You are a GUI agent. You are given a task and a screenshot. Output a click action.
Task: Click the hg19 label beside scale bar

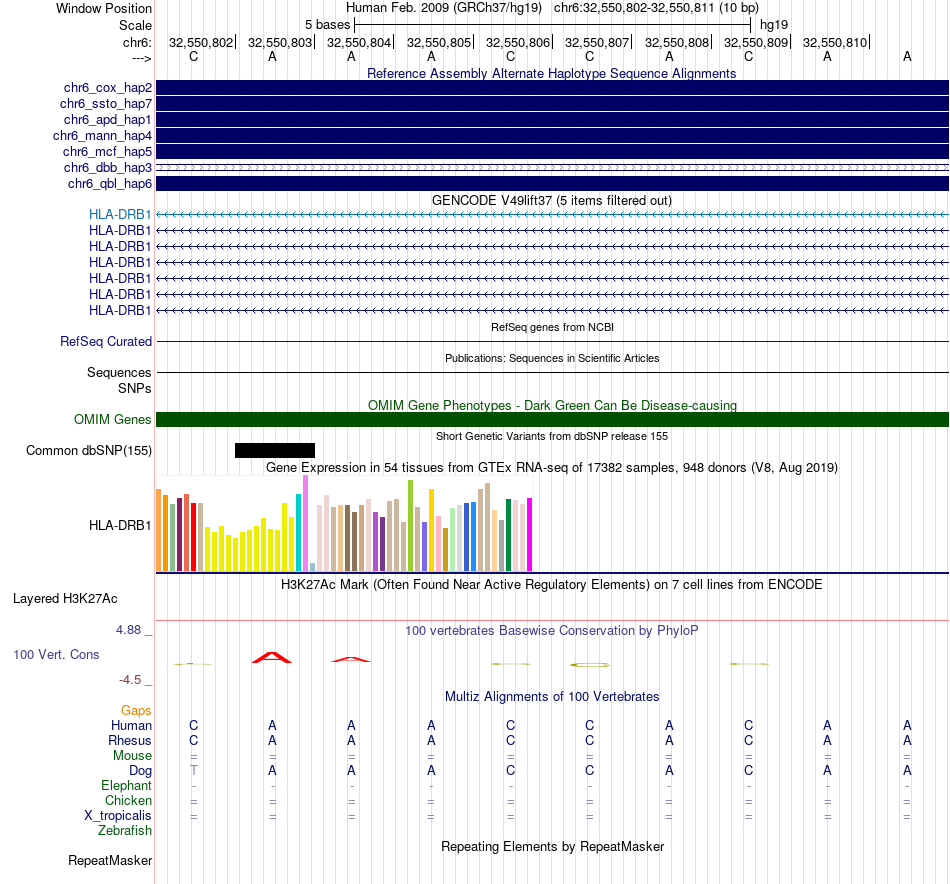coord(774,25)
